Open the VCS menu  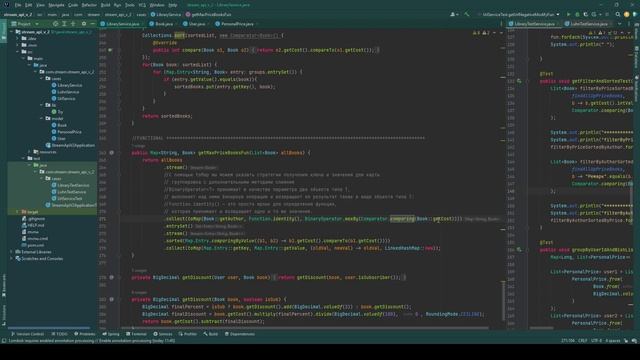142,5
